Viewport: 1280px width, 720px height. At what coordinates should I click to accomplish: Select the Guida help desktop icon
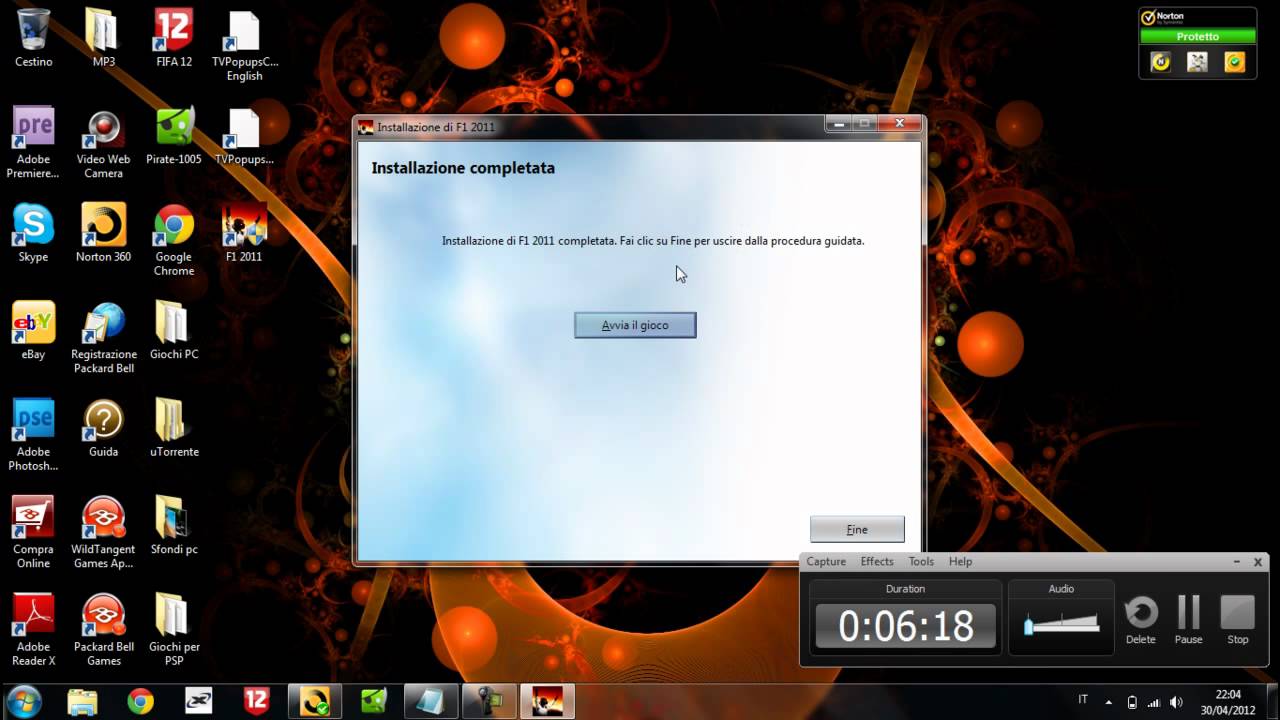pyautogui.click(x=103, y=428)
